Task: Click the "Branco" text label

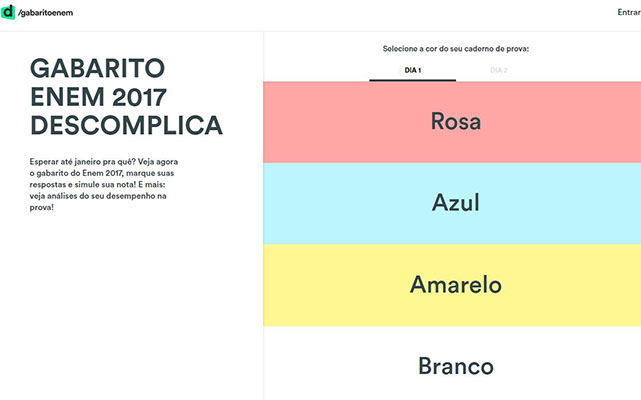Action: tap(455, 366)
